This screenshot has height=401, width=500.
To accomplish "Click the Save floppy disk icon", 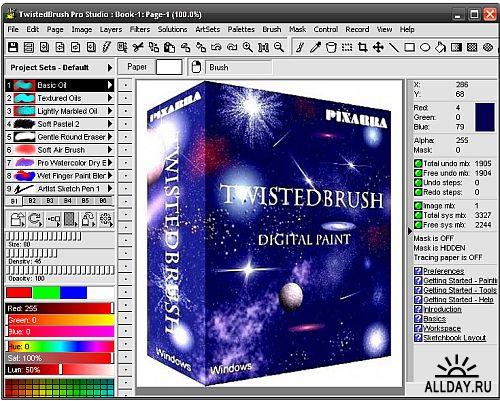I will pyautogui.click(x=13, y=47).
